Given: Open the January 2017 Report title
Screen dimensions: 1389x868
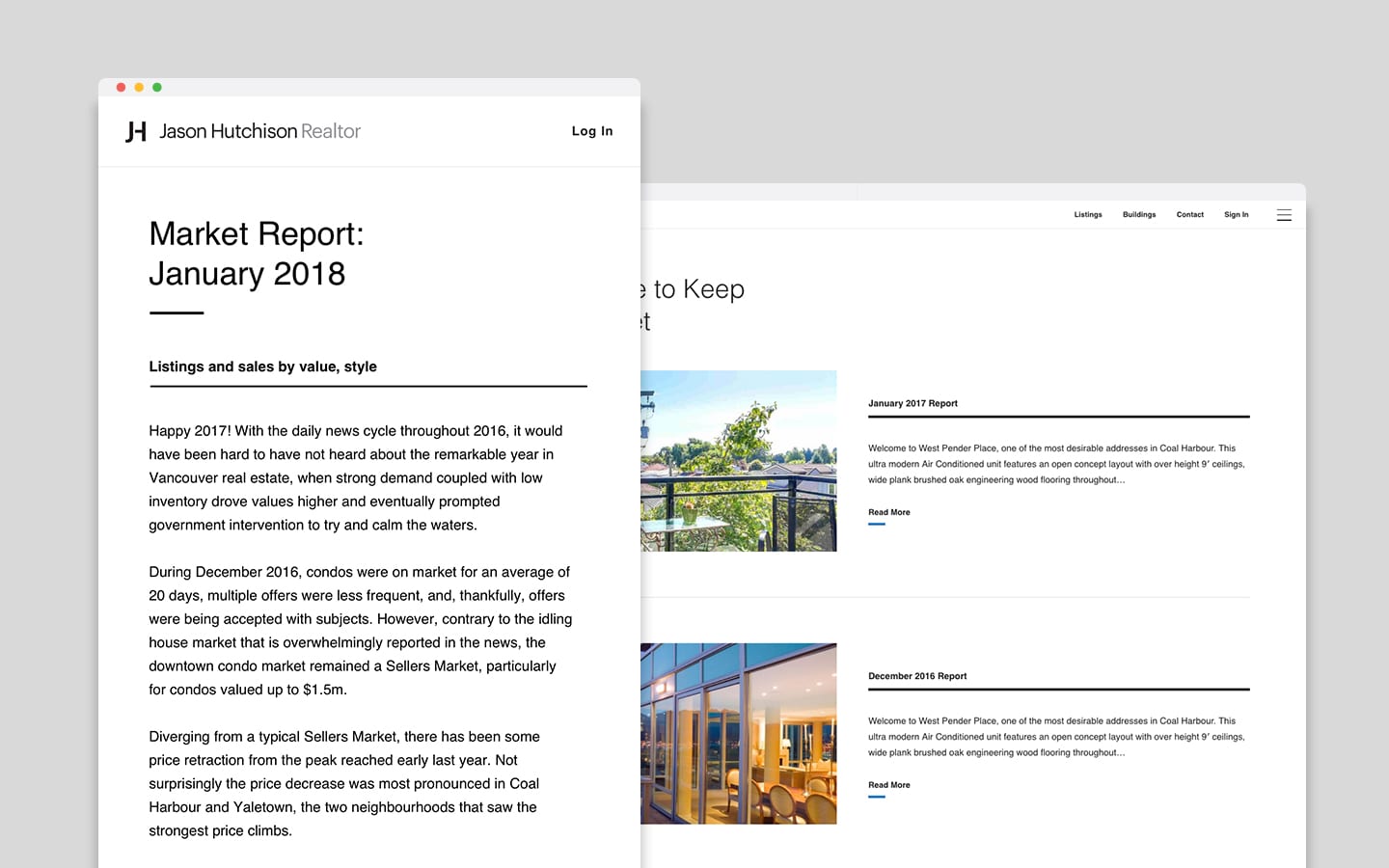Looking at the screenshot, I should pyautogui.click(x=912, y=404).
